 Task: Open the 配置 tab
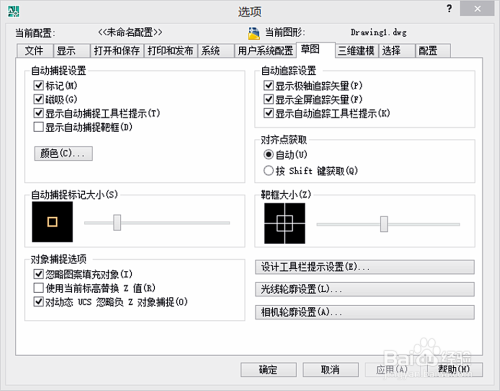[433, 51]
